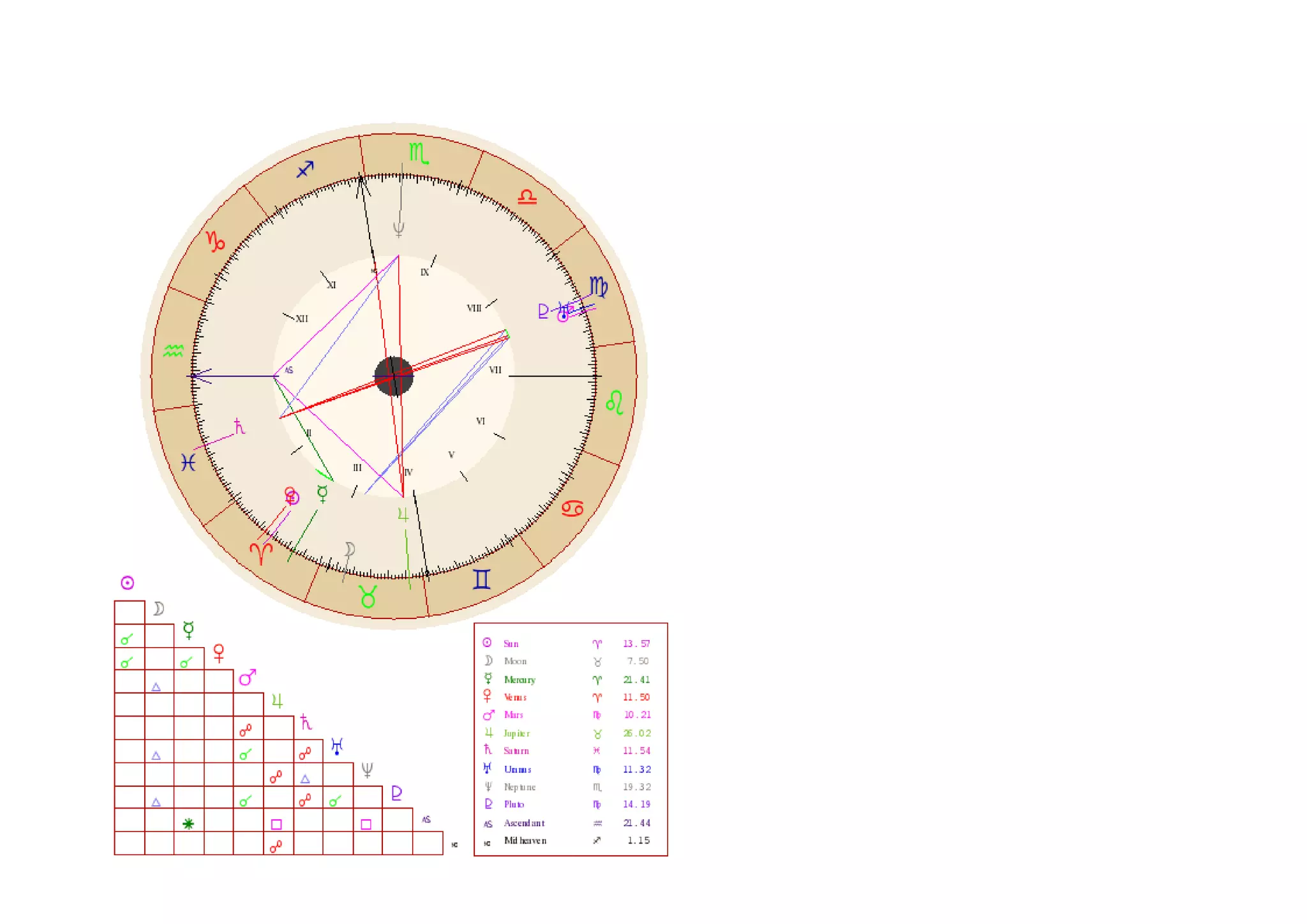Image resolution: width=1307 pixels, height=924 pixels.
Task: Select the 'Neptune' label in the legend
Action: [x=519, y=787]
